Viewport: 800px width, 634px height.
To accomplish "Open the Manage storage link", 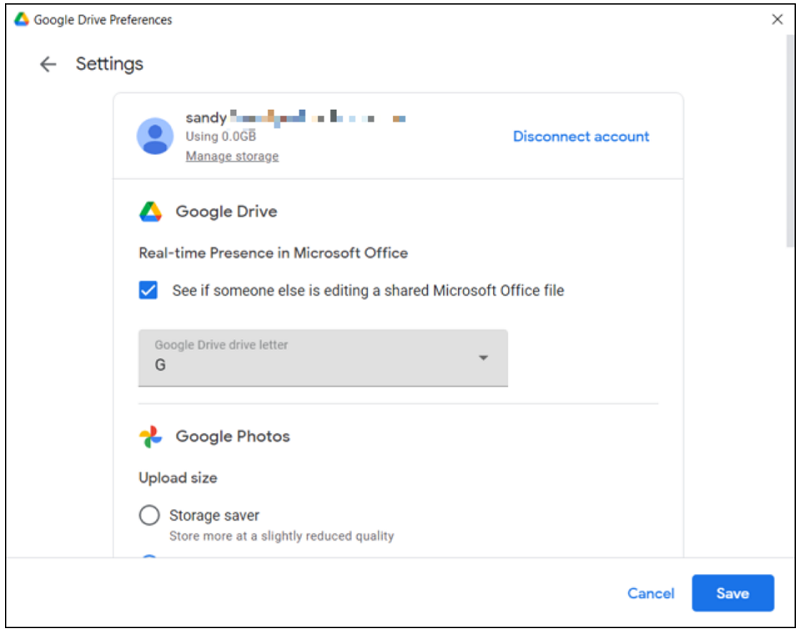I will (232, 156).
